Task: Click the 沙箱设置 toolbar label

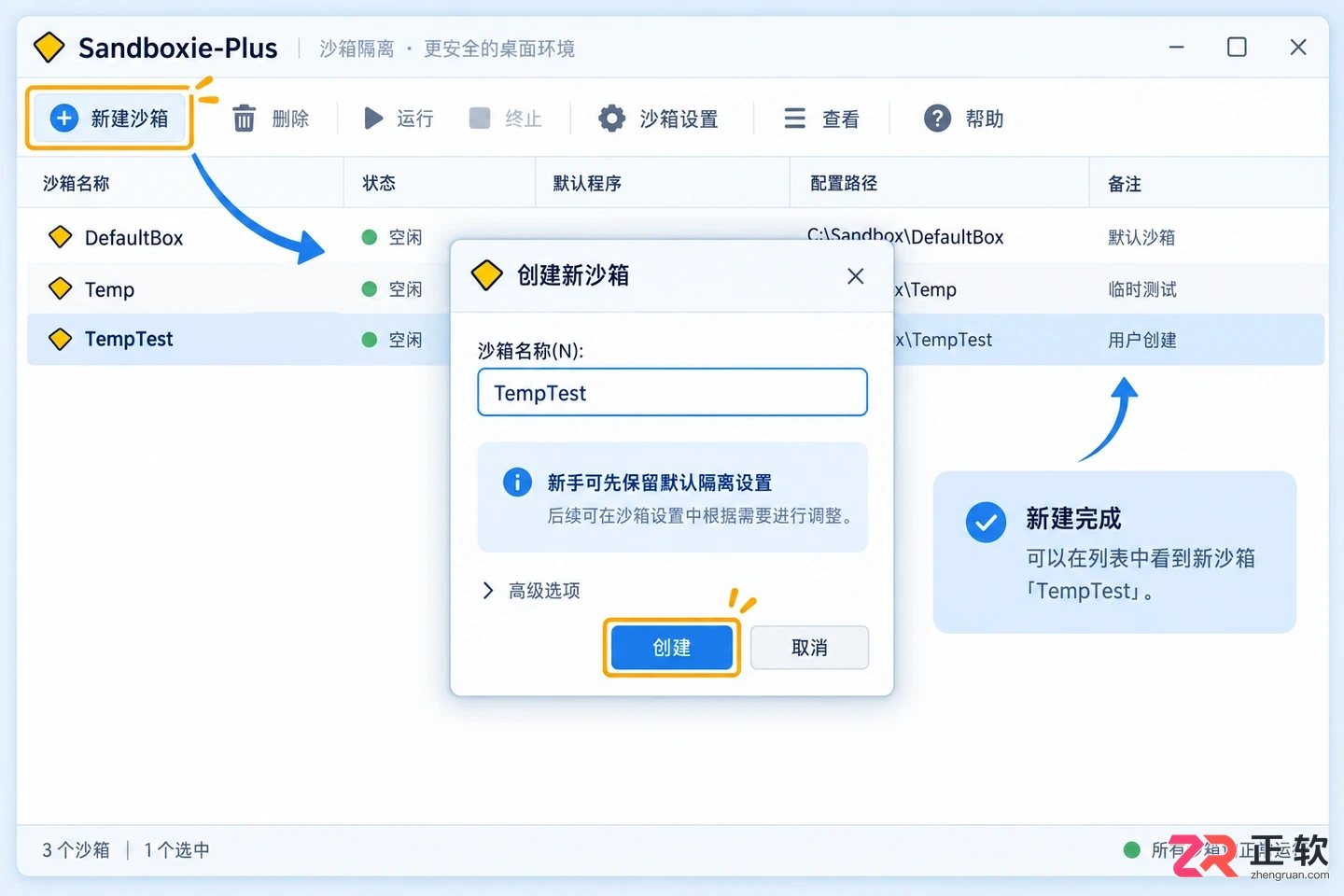Action: [679, 119]
